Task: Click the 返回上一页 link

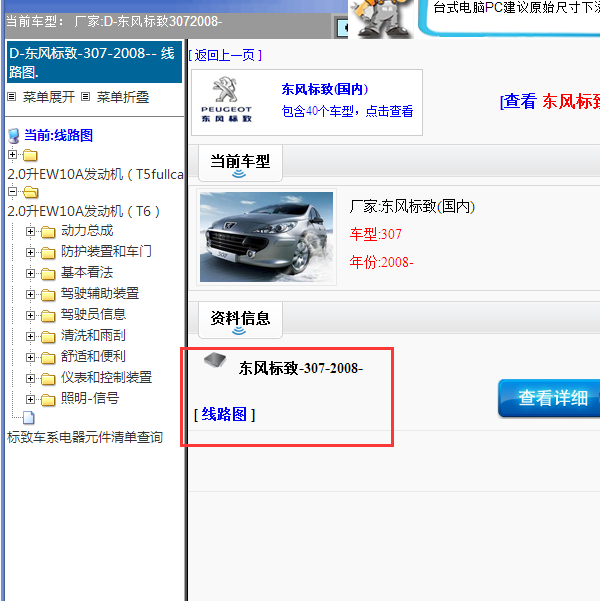Action: point(225,56)
